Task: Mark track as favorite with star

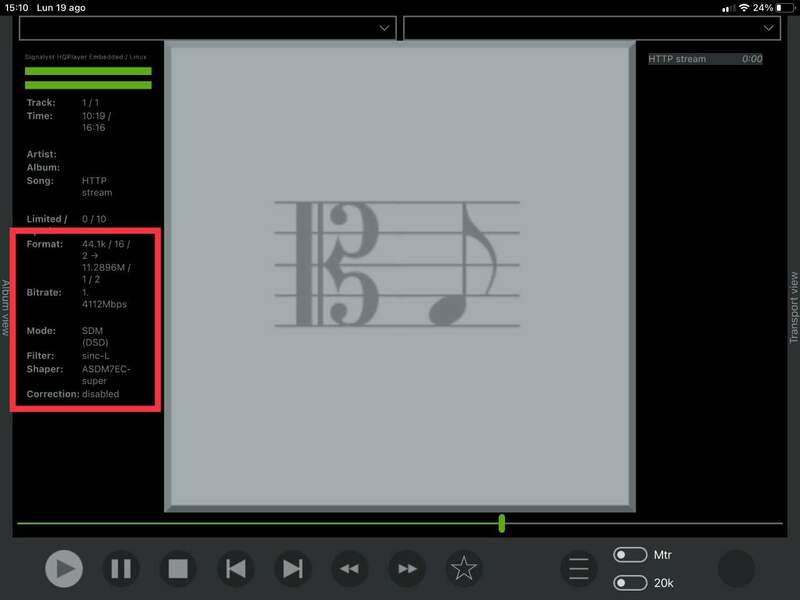Action: pyautogui.click(x=464, y=569)
